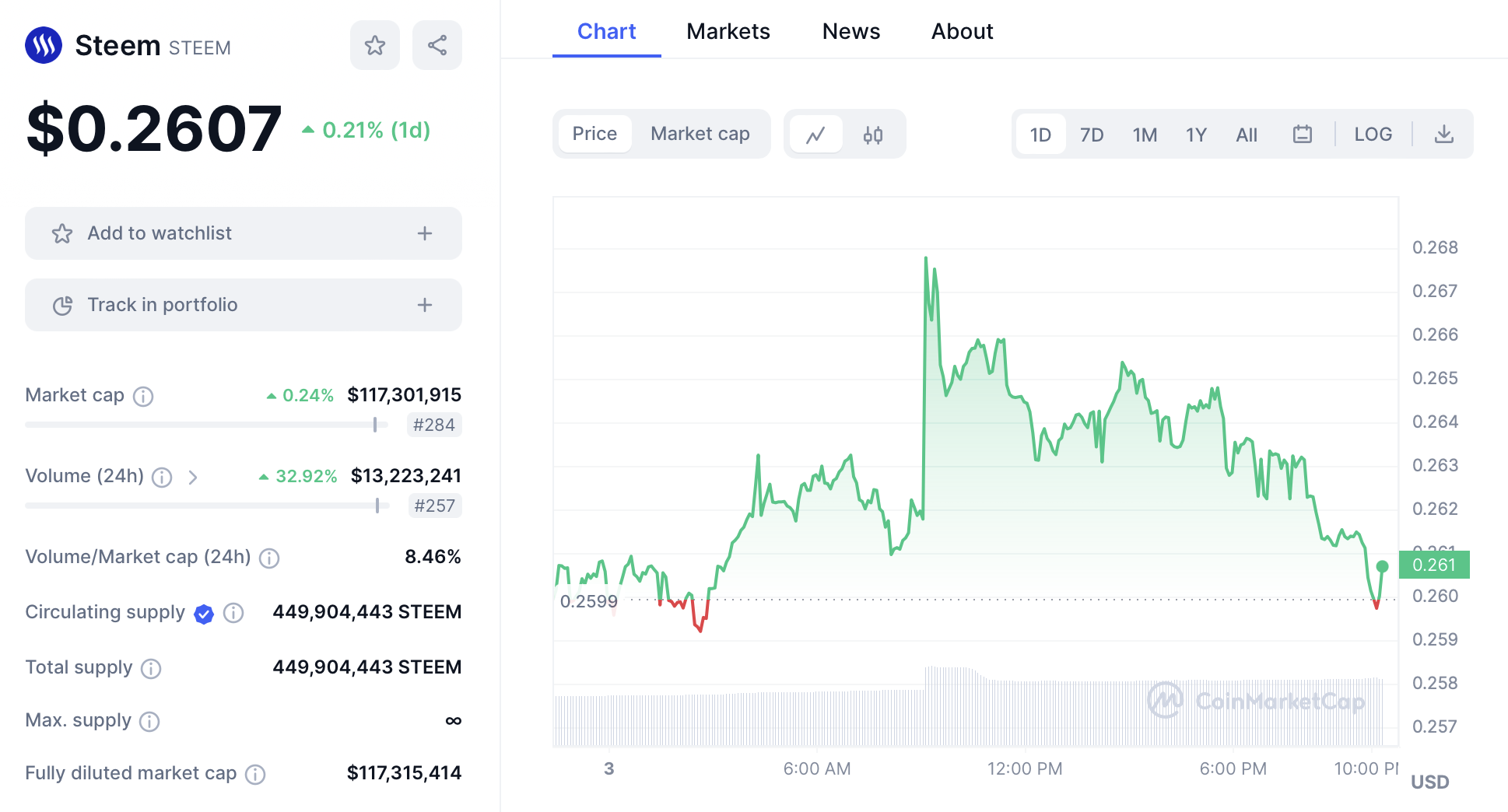
Task: Download chart data with download icon
Action: pyautogui.click(x=1443, y=135)
